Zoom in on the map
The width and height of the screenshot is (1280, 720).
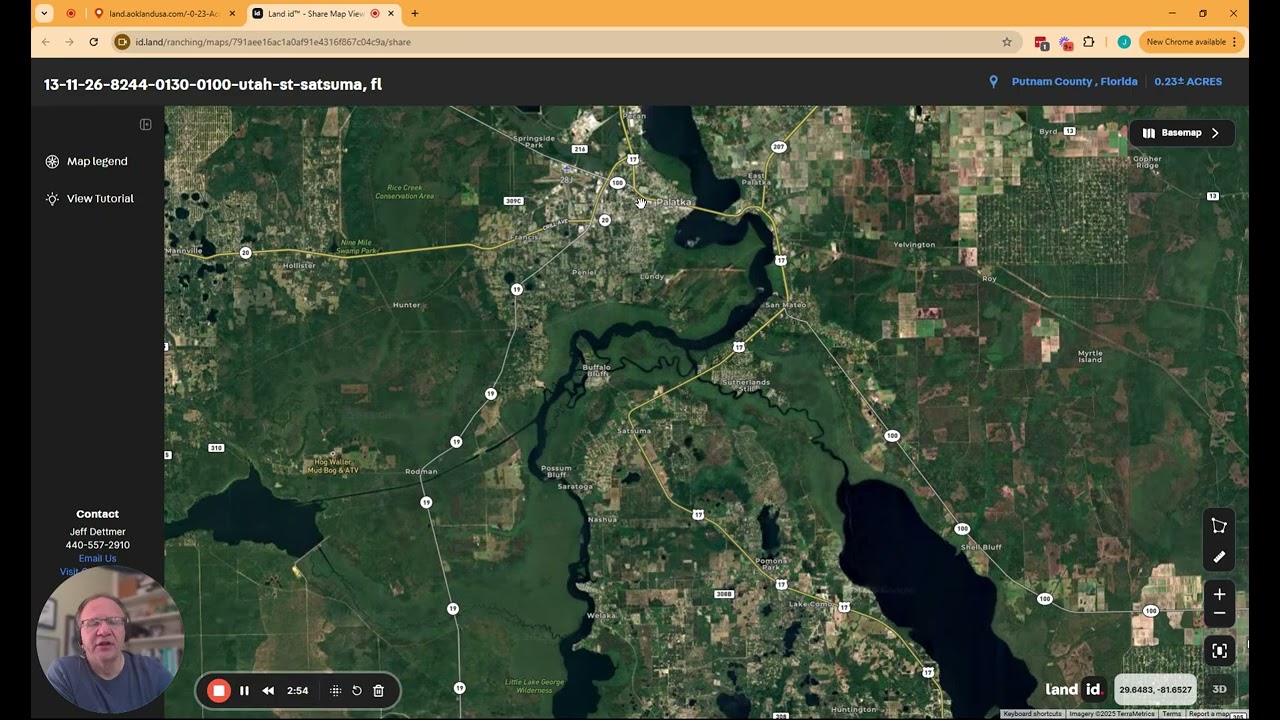pos(1219,595)
